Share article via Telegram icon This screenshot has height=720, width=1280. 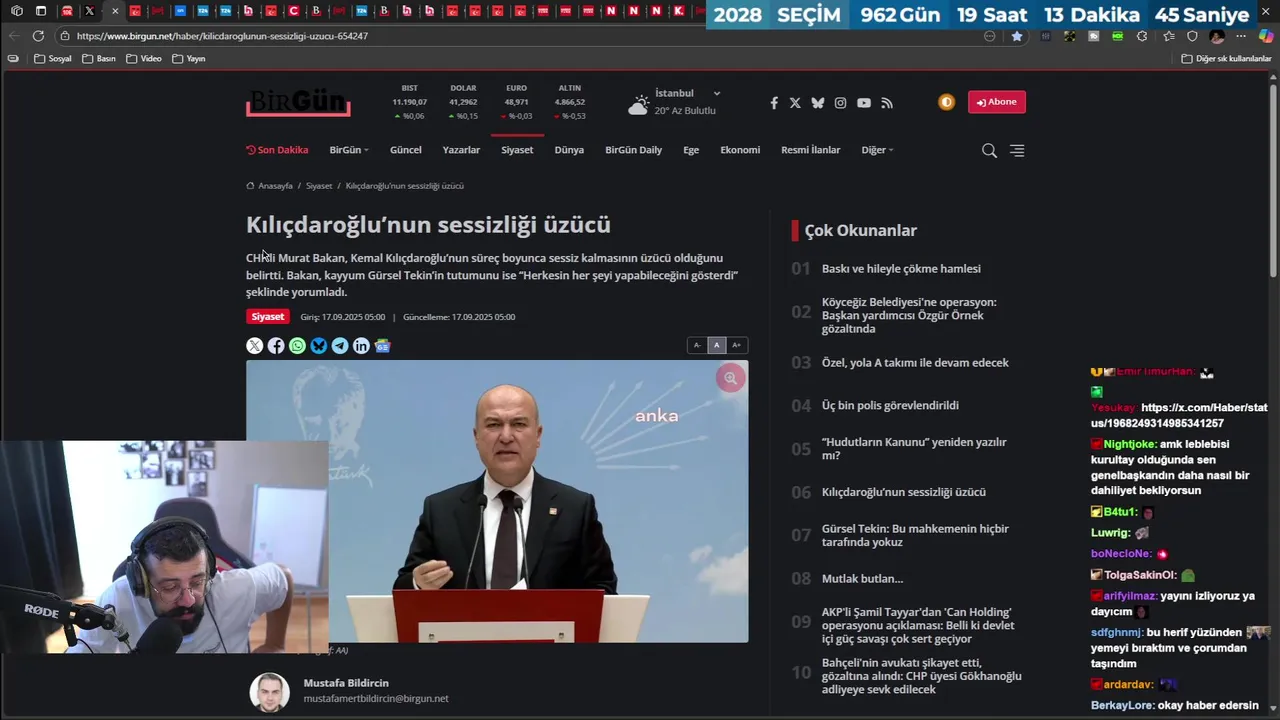tap(340, 346)
